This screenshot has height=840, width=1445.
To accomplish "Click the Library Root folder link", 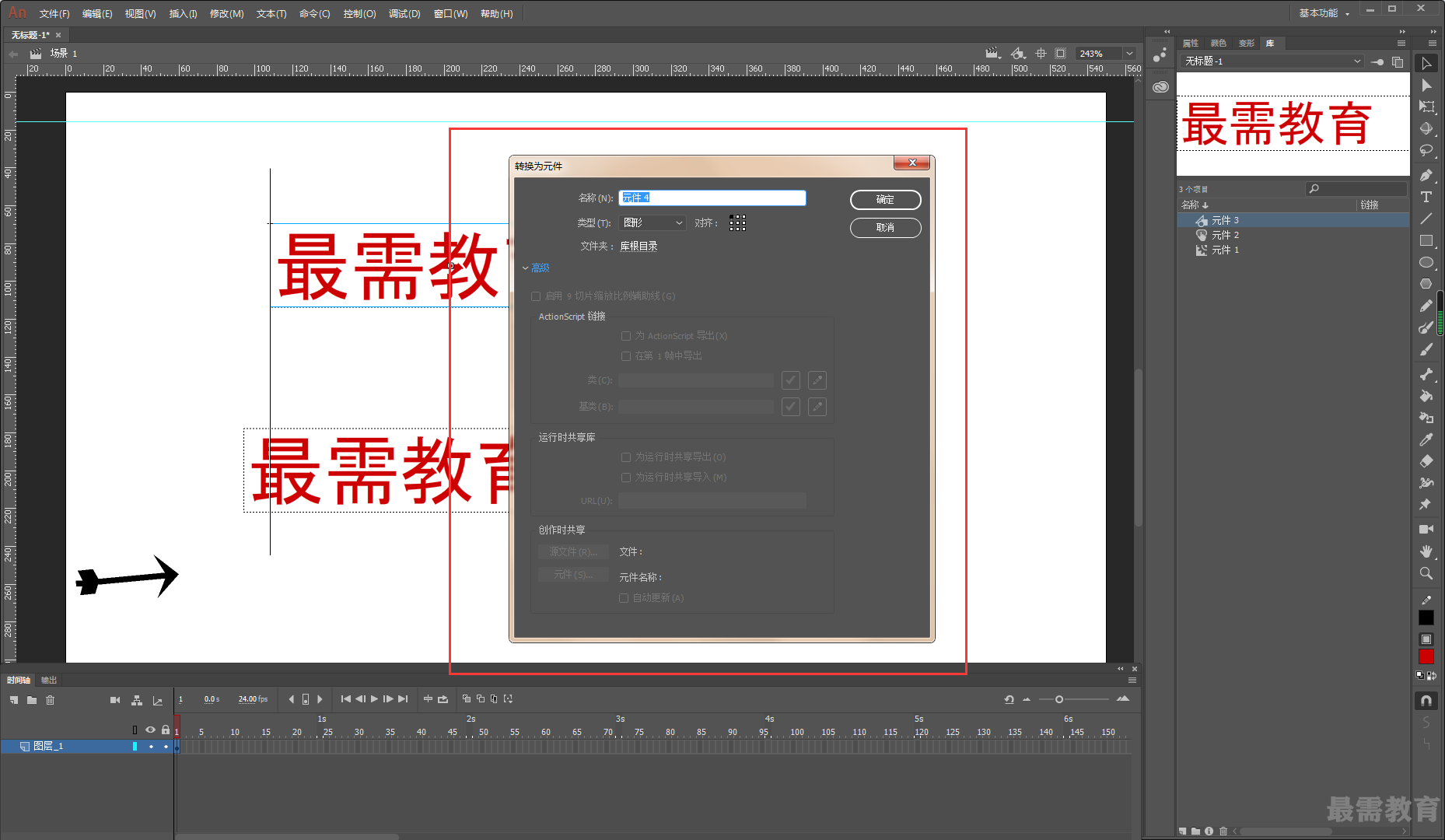I will (639, 247).
